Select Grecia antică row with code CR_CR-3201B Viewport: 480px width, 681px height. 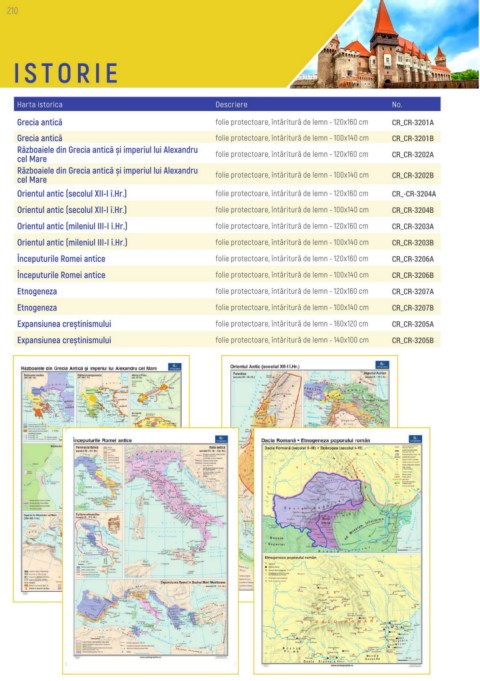click(227, 138)
